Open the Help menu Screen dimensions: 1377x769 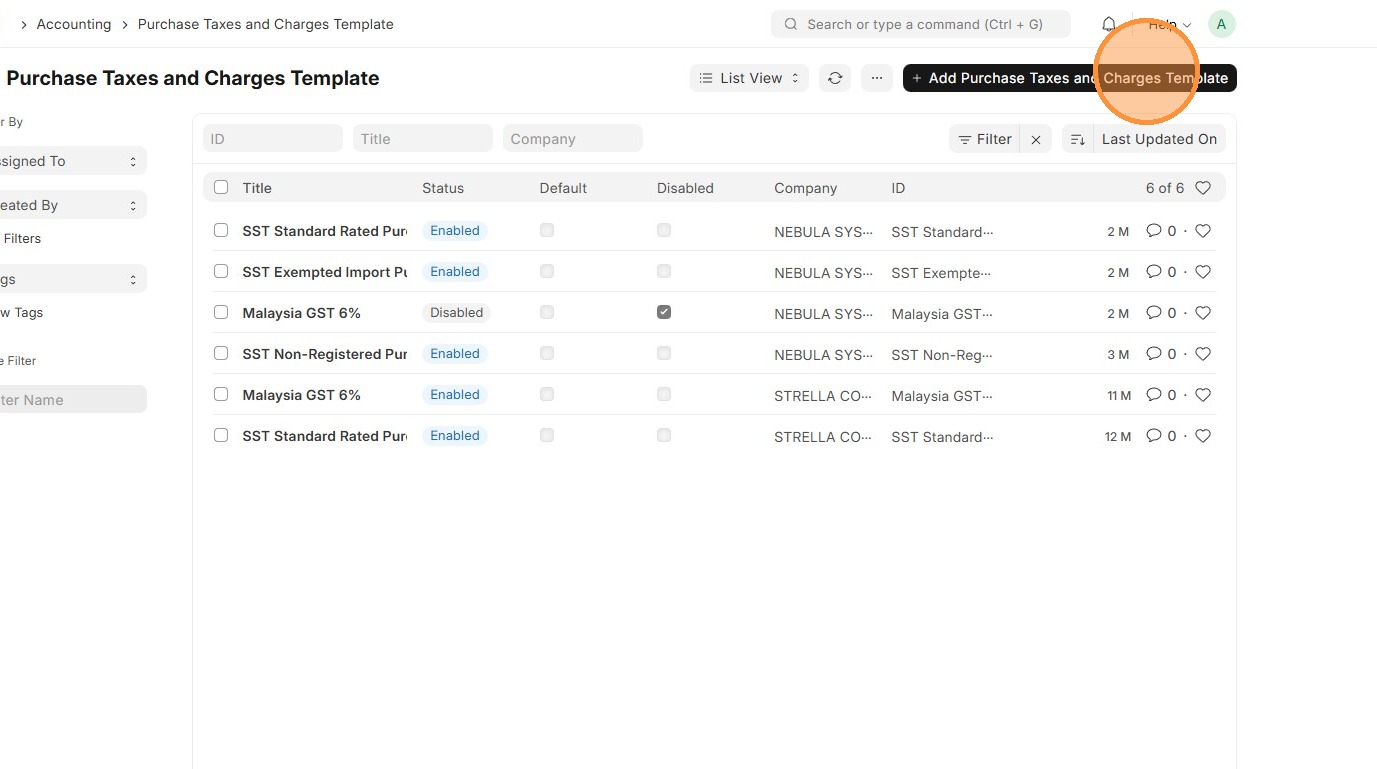[x=1169, y=24]
